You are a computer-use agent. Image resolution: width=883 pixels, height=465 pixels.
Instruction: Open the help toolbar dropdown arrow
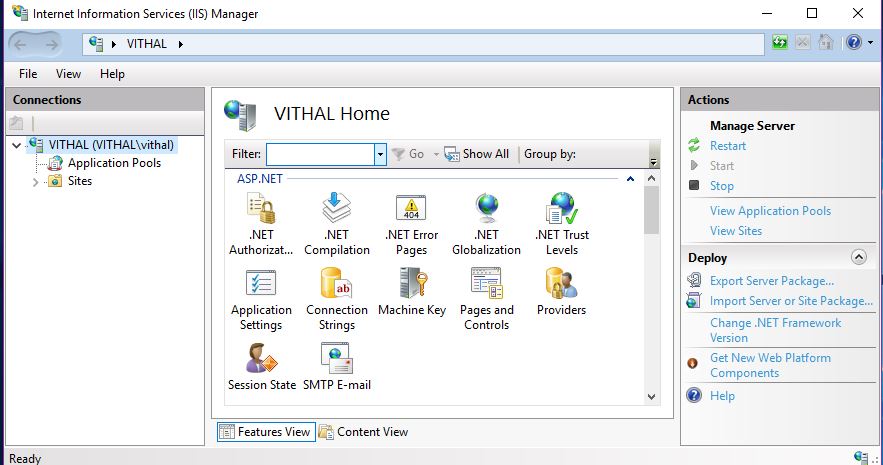(x=870, y=43)
